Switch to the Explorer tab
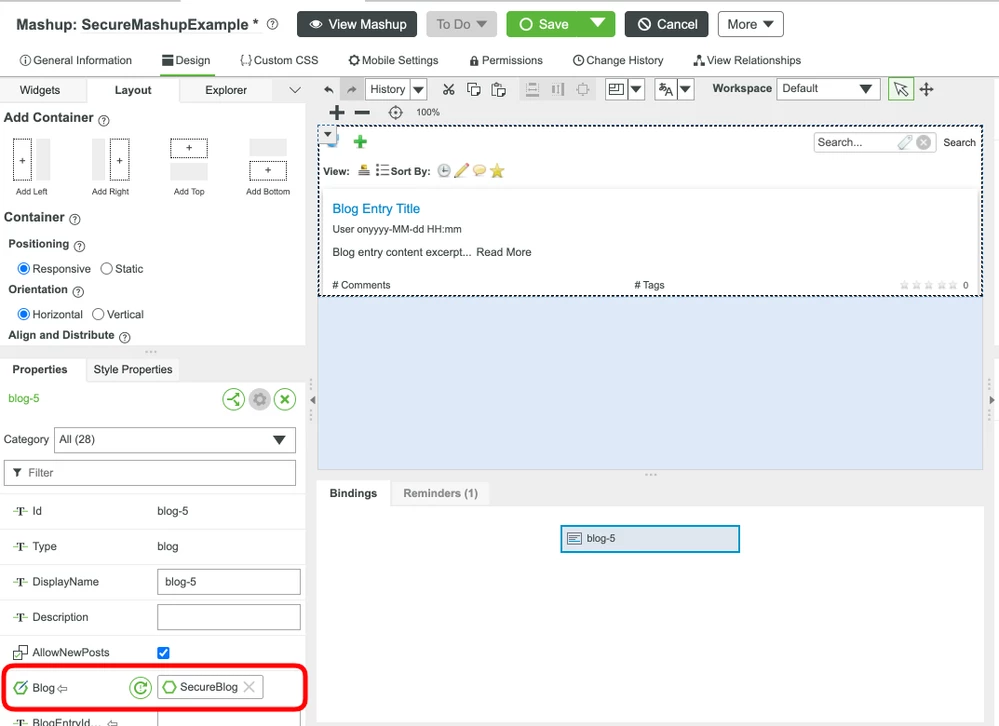The height and width of the screenshot is (726, 999). 226,90
